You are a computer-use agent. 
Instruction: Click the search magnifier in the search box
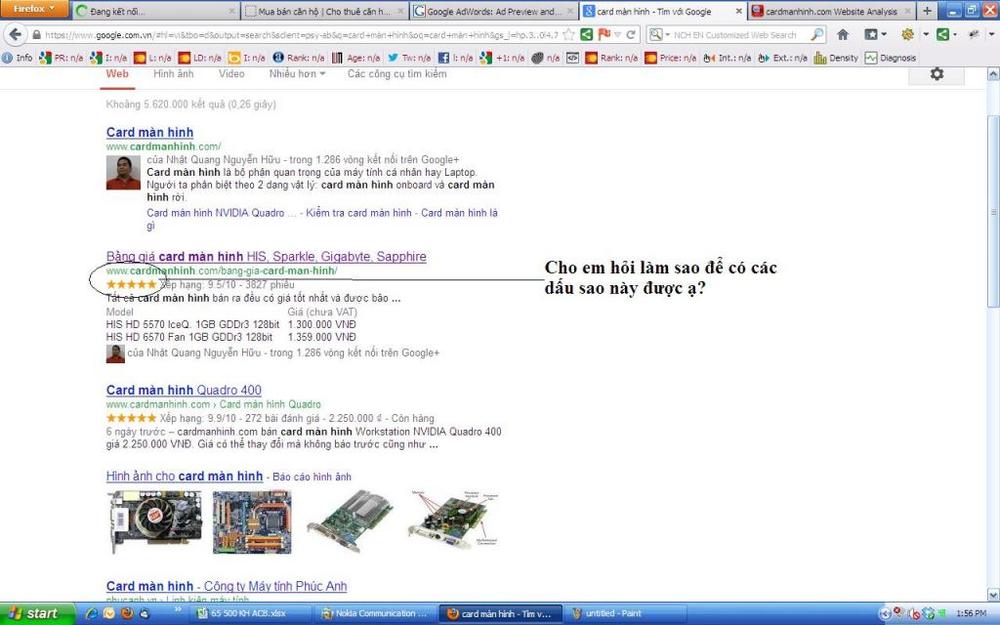[817, 34]
